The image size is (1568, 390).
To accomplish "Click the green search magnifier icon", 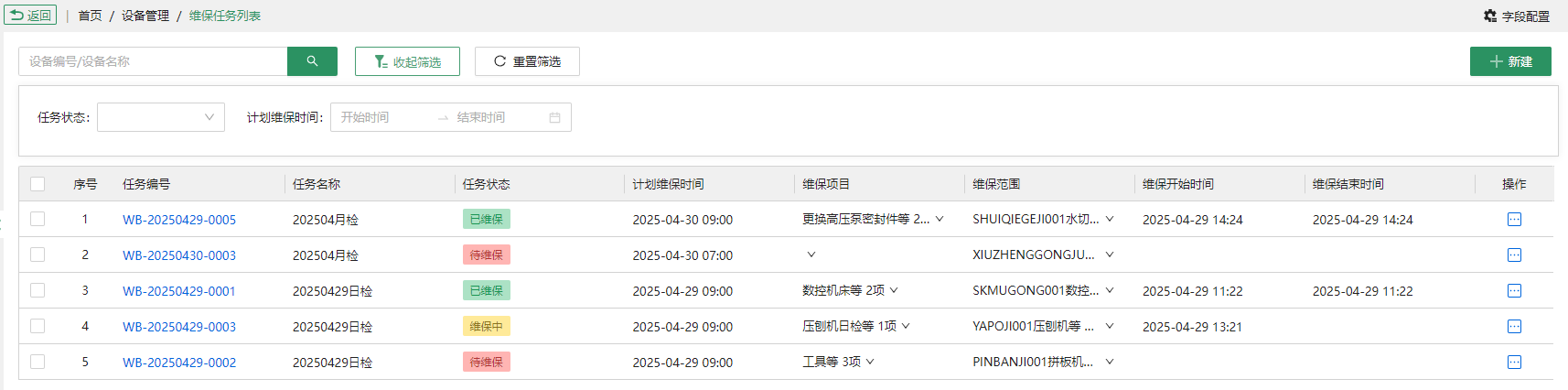I will click(x=312, y=61).
